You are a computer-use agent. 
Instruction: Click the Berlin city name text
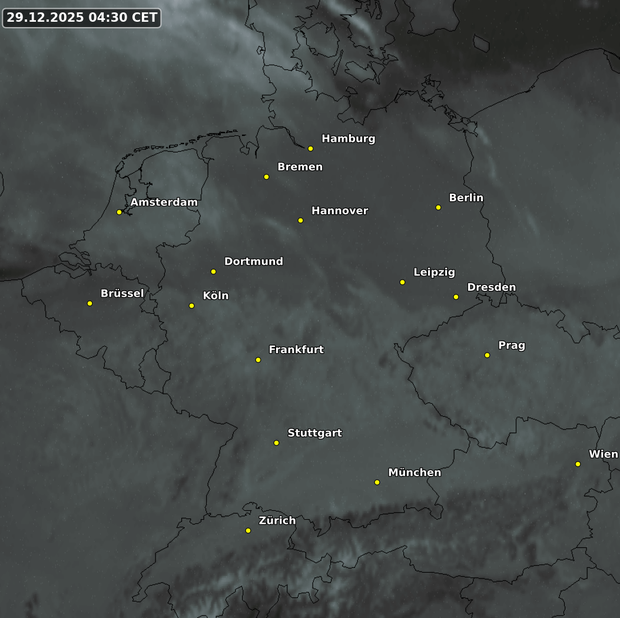coord(466,198)
